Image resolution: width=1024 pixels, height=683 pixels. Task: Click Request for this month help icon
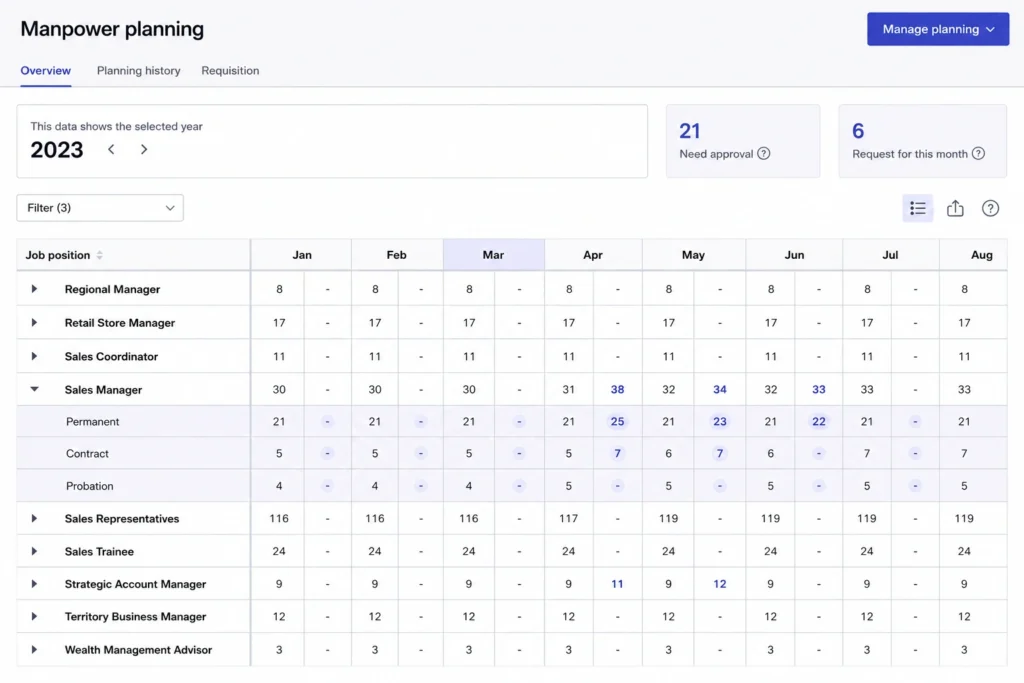978,153
